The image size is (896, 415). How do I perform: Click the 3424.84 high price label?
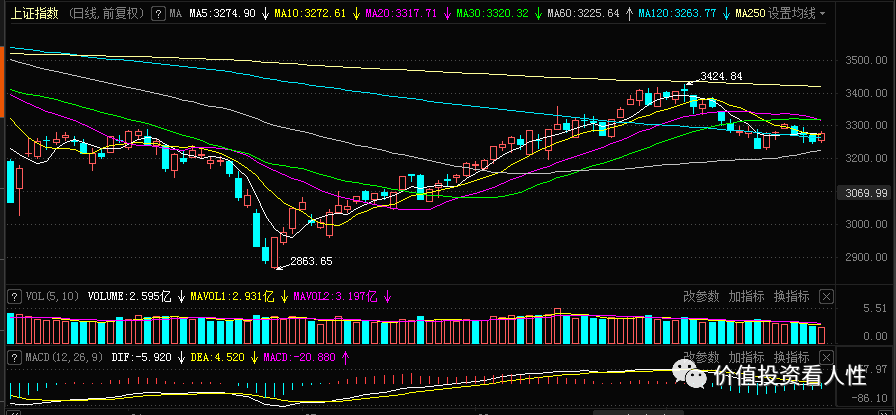coord(721,76)
